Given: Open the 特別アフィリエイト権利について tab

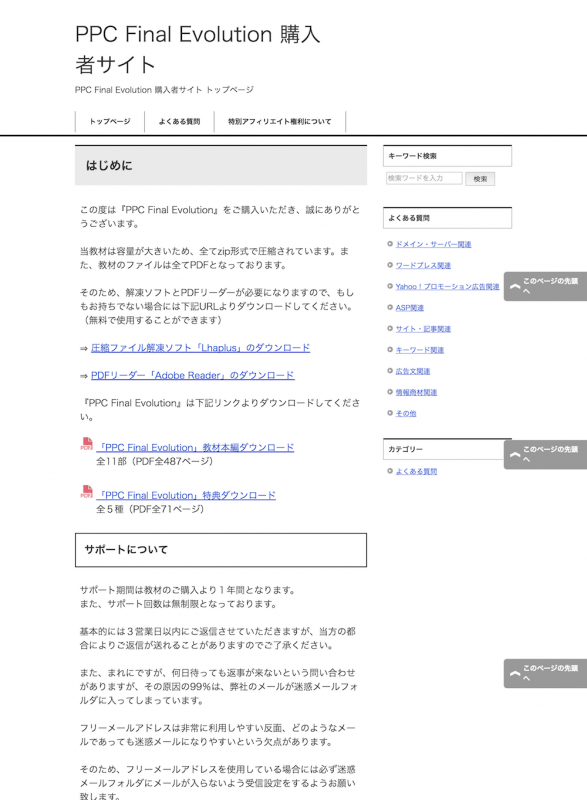Looking at the screenshot, I should (279, 121).
